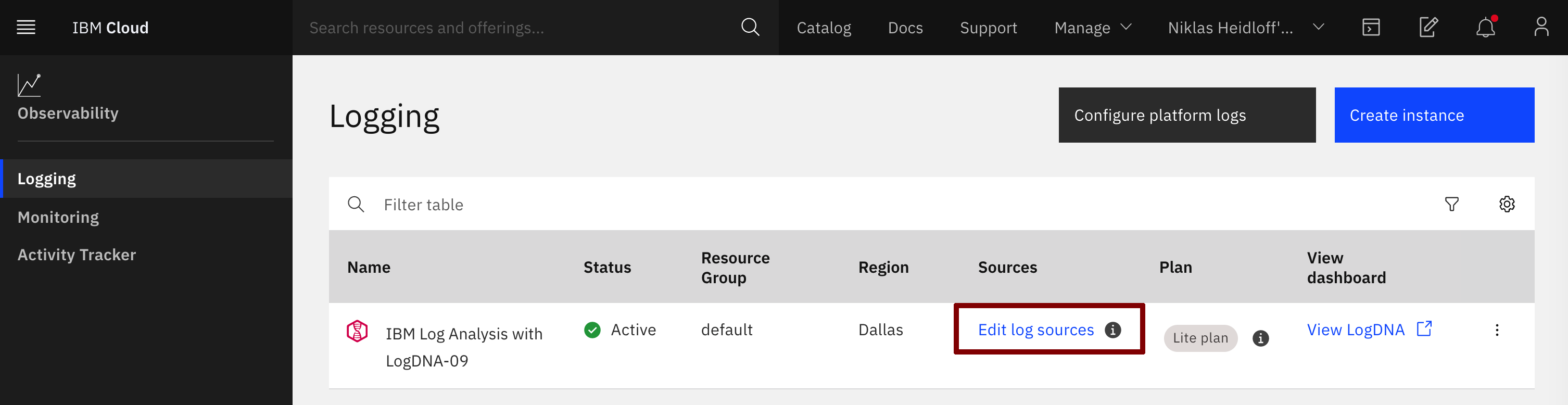Click the 'default' resource group cell

(x=726, y=330)
